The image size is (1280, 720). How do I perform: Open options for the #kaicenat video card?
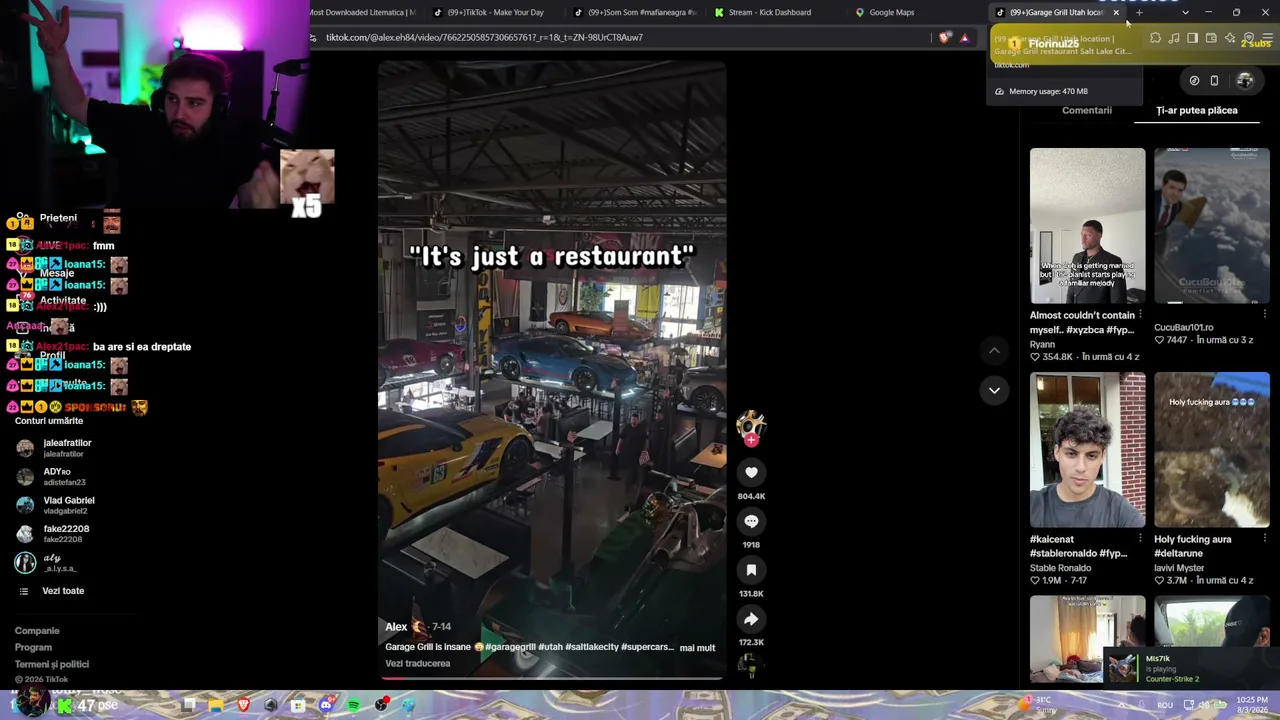(1140, 539)
